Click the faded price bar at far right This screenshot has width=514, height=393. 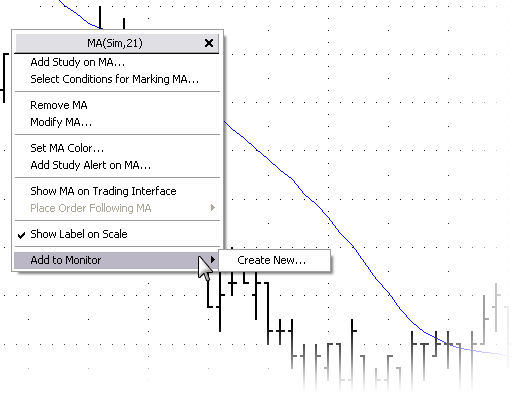coord(496,307)
